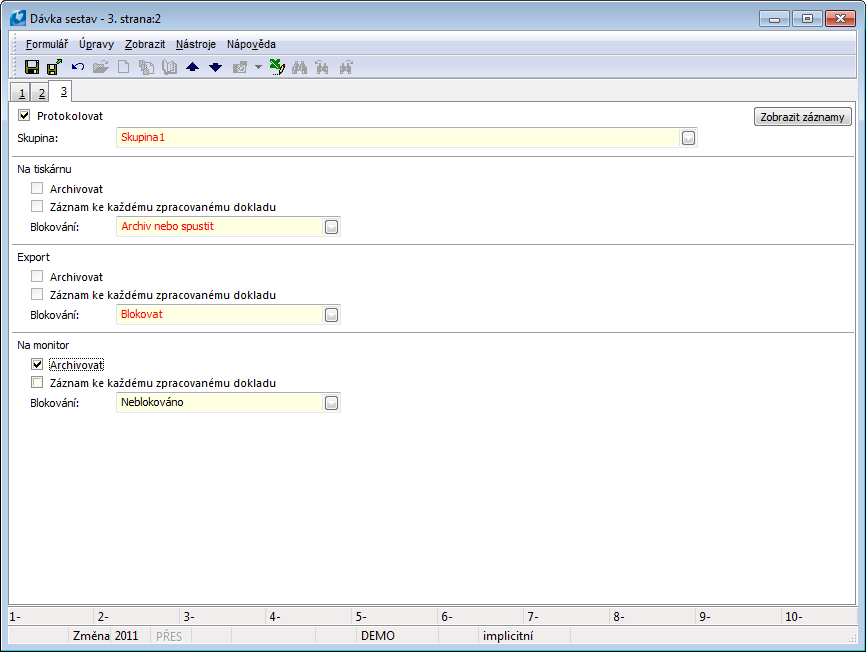Open the Nápověda menu
Viewport: 866px width, 652px height.
point(251,44)
